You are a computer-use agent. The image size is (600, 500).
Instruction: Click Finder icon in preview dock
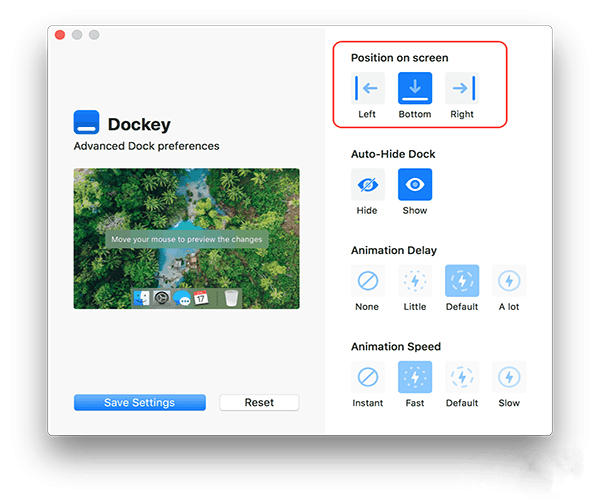[x=142, y=298]
